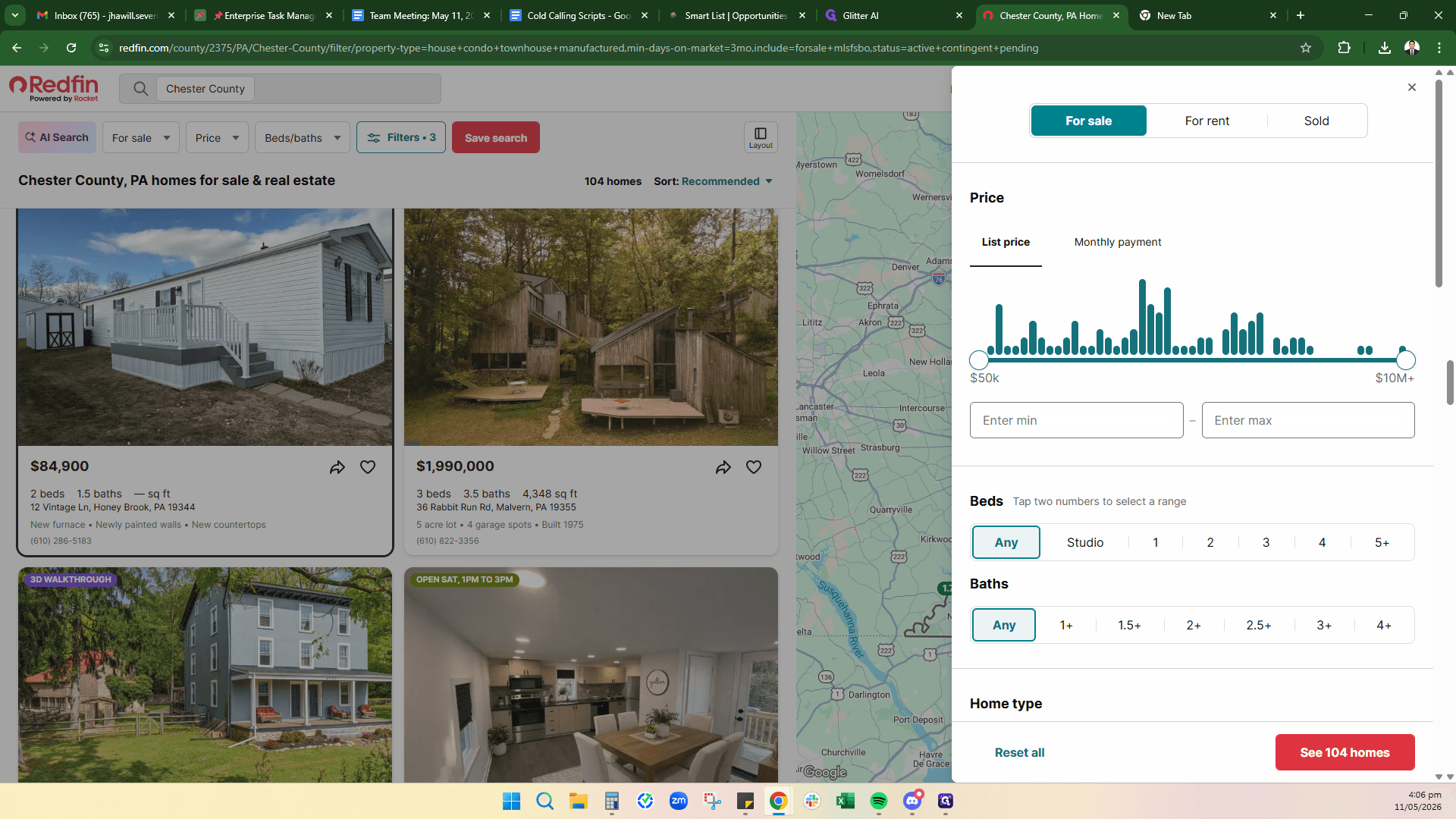Share the $84,900 listing
This screenshot has height=819, width=1456.
(x=337, y=467)
